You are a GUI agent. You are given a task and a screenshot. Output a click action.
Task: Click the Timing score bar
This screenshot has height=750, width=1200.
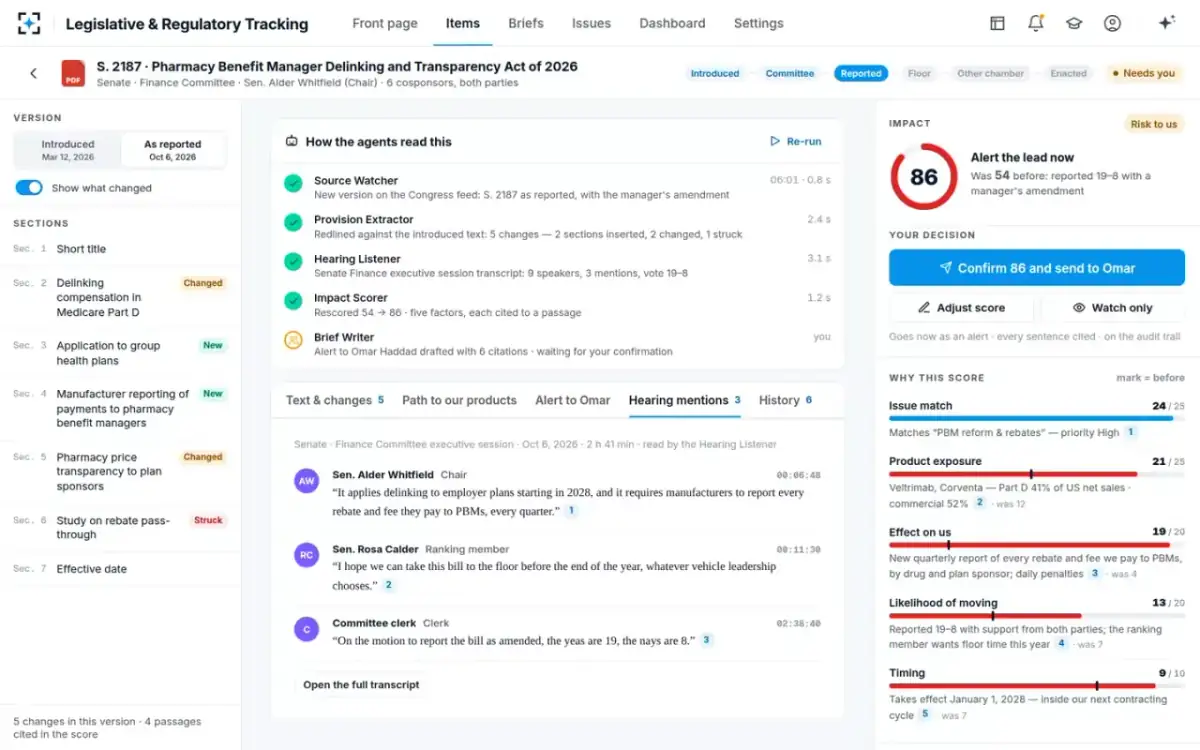1037,686
